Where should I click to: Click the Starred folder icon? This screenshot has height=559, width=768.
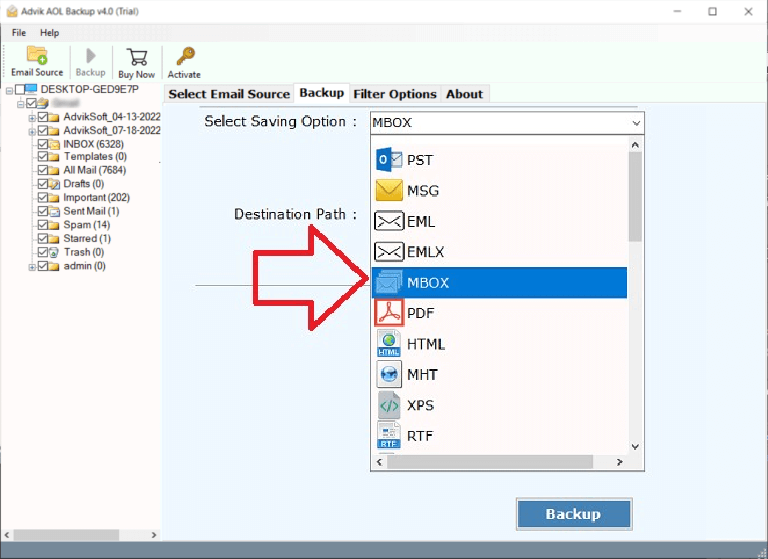[x=54, y=239]
